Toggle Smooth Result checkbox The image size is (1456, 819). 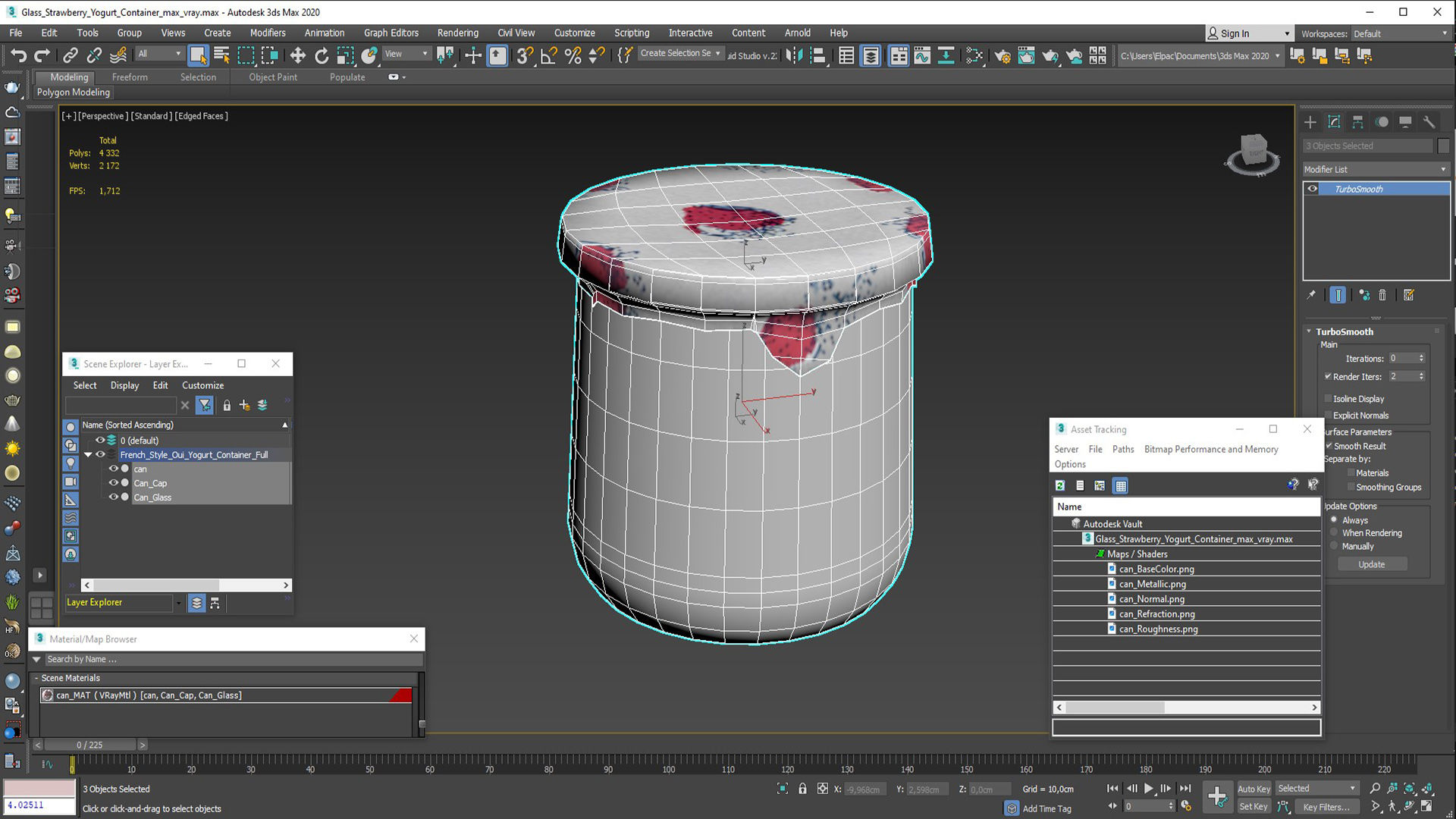coord(1329,446)
